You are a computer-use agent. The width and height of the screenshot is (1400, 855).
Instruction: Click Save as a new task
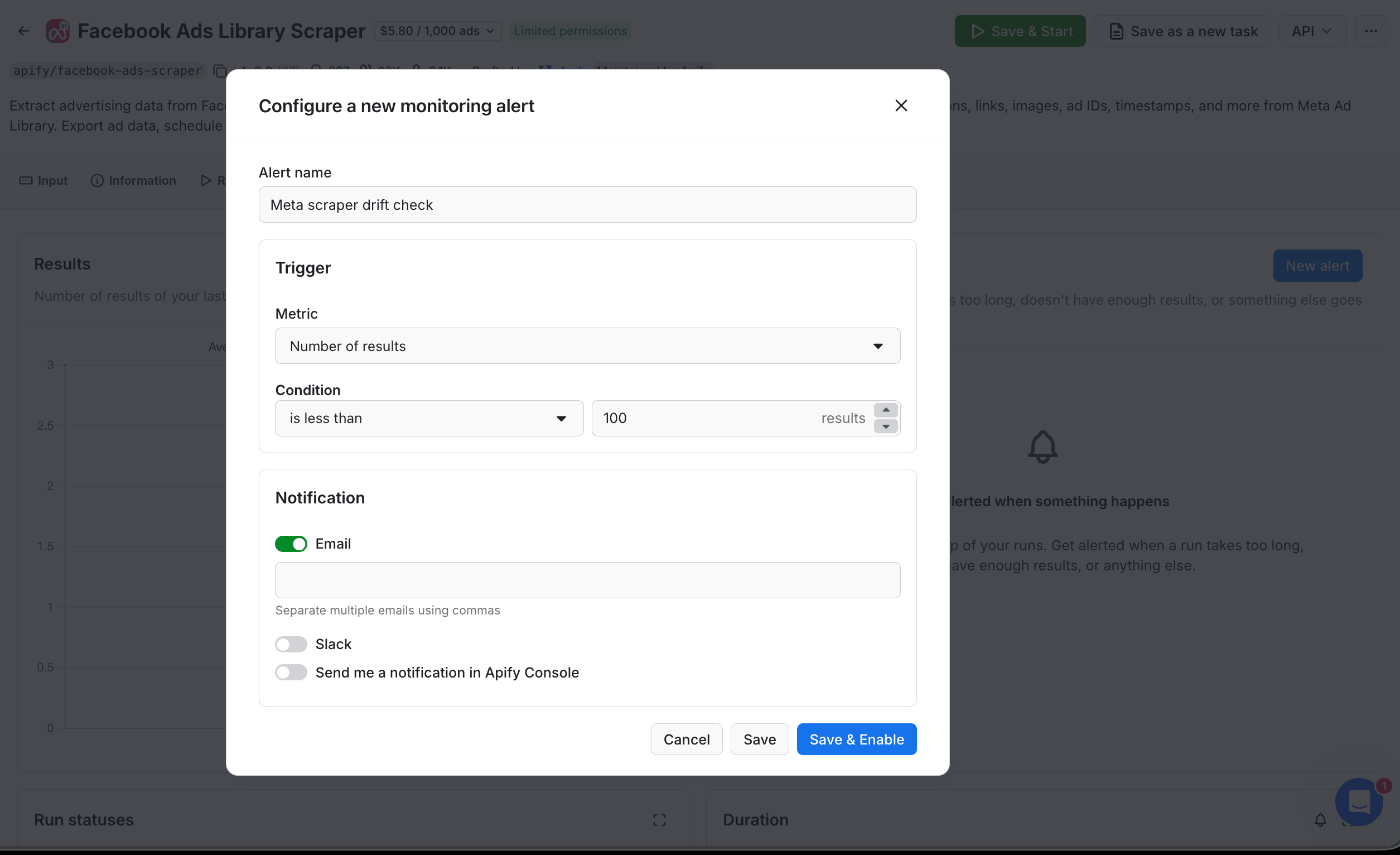click(x=1182, y=31)
